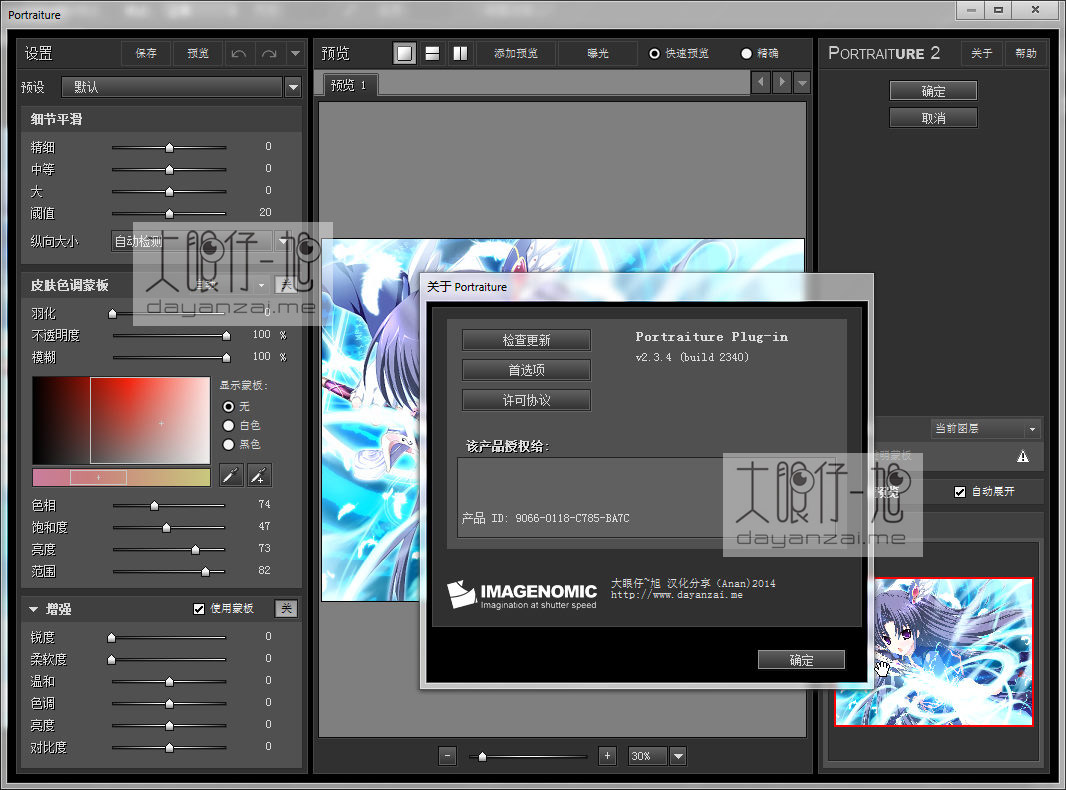
Task: Click the 预览 button in settings
Action: point(198,53)
